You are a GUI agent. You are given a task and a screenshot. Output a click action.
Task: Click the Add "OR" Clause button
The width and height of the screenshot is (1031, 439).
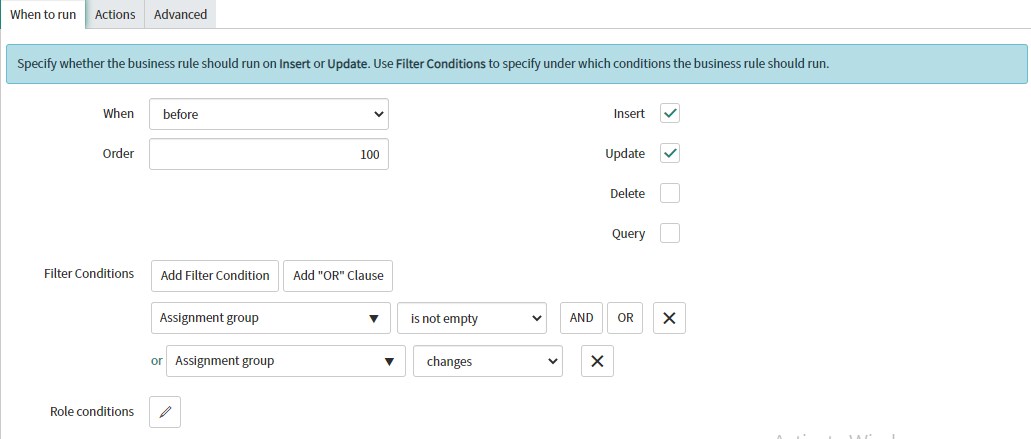click(338, 275)
